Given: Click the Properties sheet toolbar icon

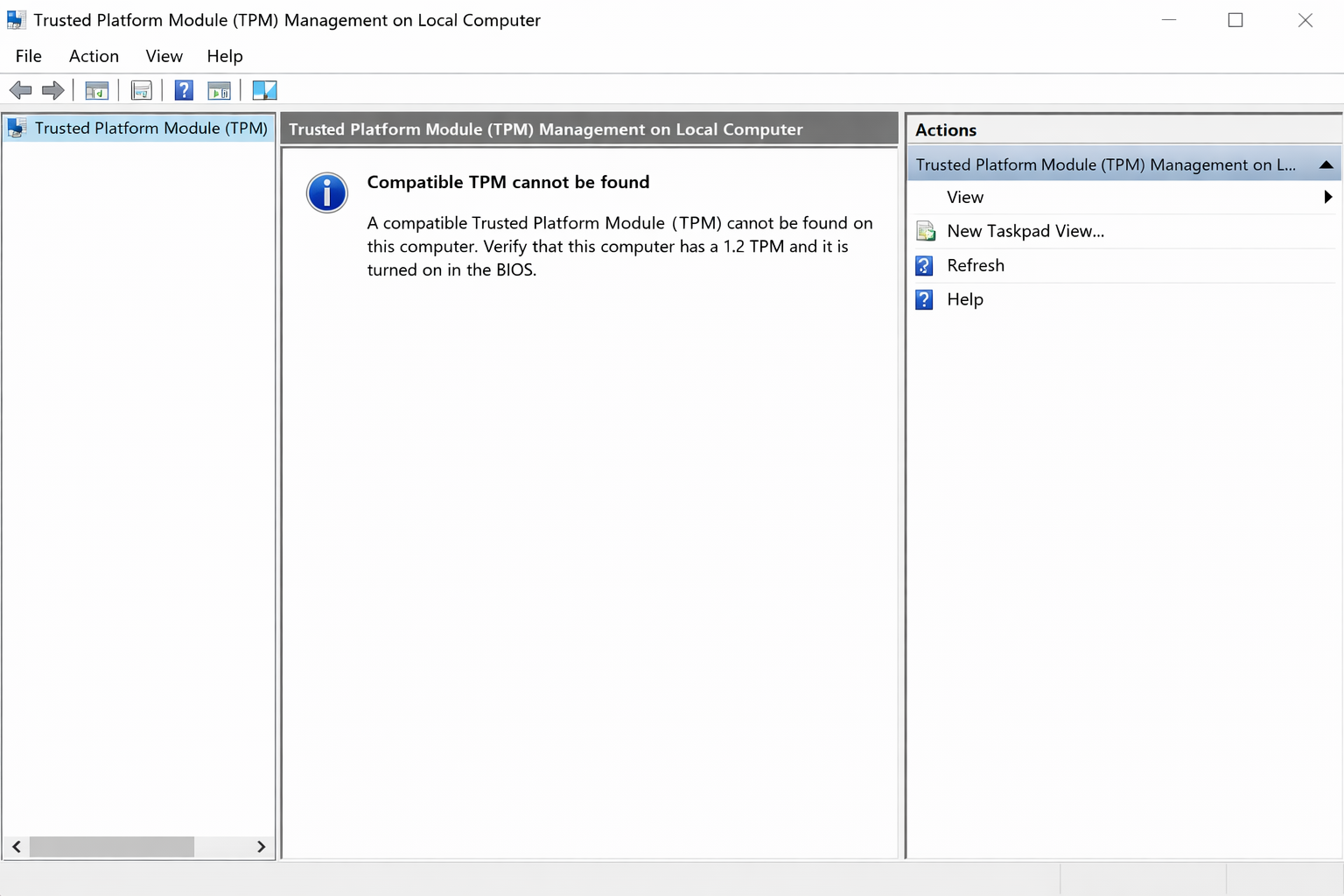Looking at the screenshot, I should click(x=141, y=90).
